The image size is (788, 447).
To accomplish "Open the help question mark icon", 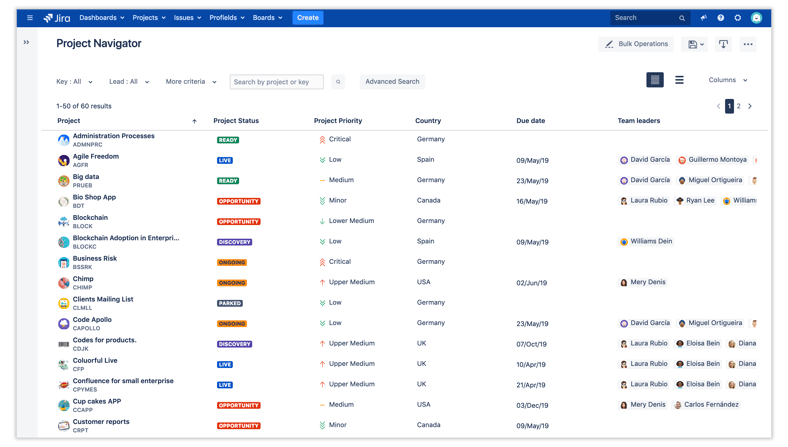I will [721, 18].
